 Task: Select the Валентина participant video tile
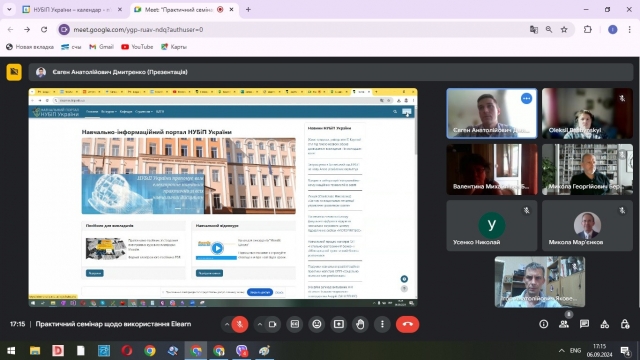click(492, 169)
